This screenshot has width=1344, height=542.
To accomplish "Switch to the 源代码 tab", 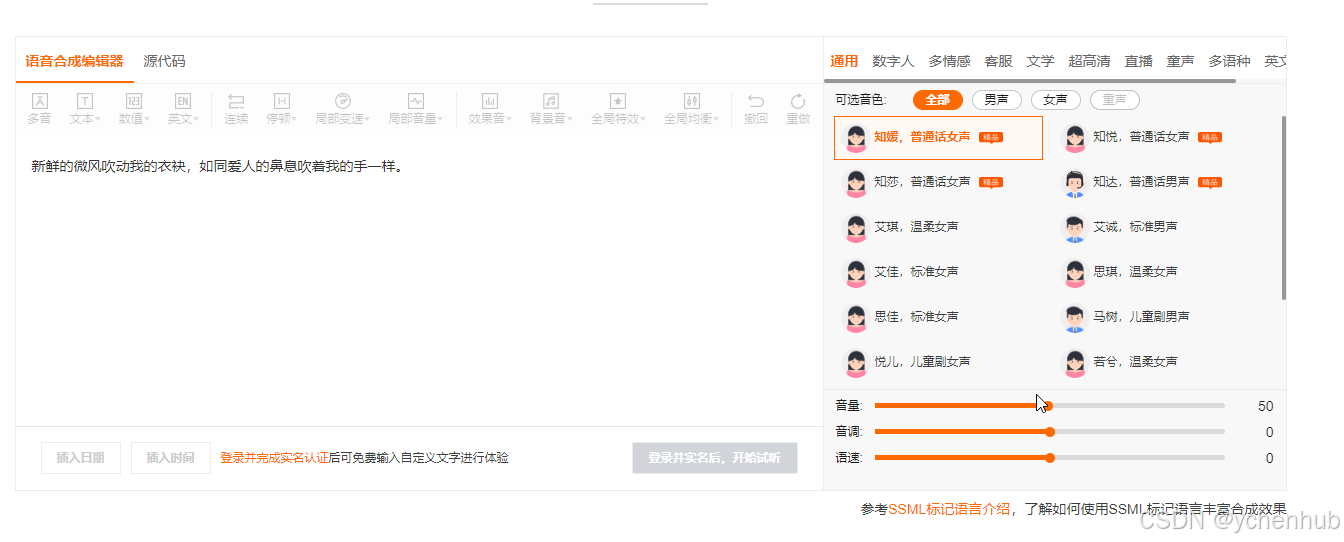I will tap(164, 61).
